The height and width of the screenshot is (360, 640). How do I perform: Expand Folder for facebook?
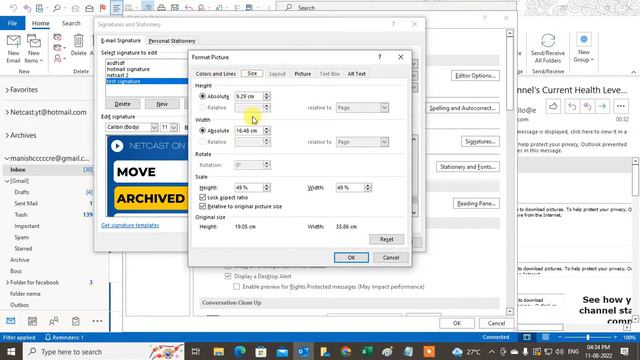click(7, 282)
